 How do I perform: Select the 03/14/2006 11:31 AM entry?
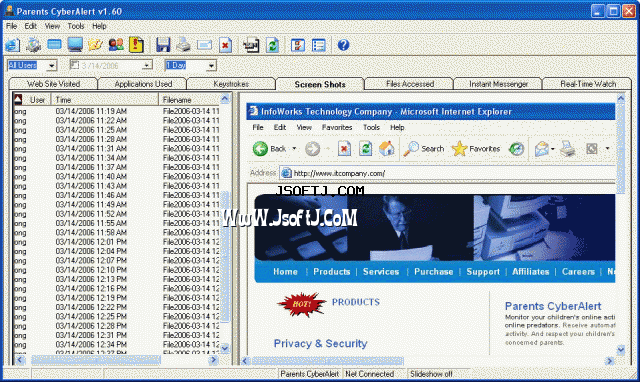pos(116,149)
